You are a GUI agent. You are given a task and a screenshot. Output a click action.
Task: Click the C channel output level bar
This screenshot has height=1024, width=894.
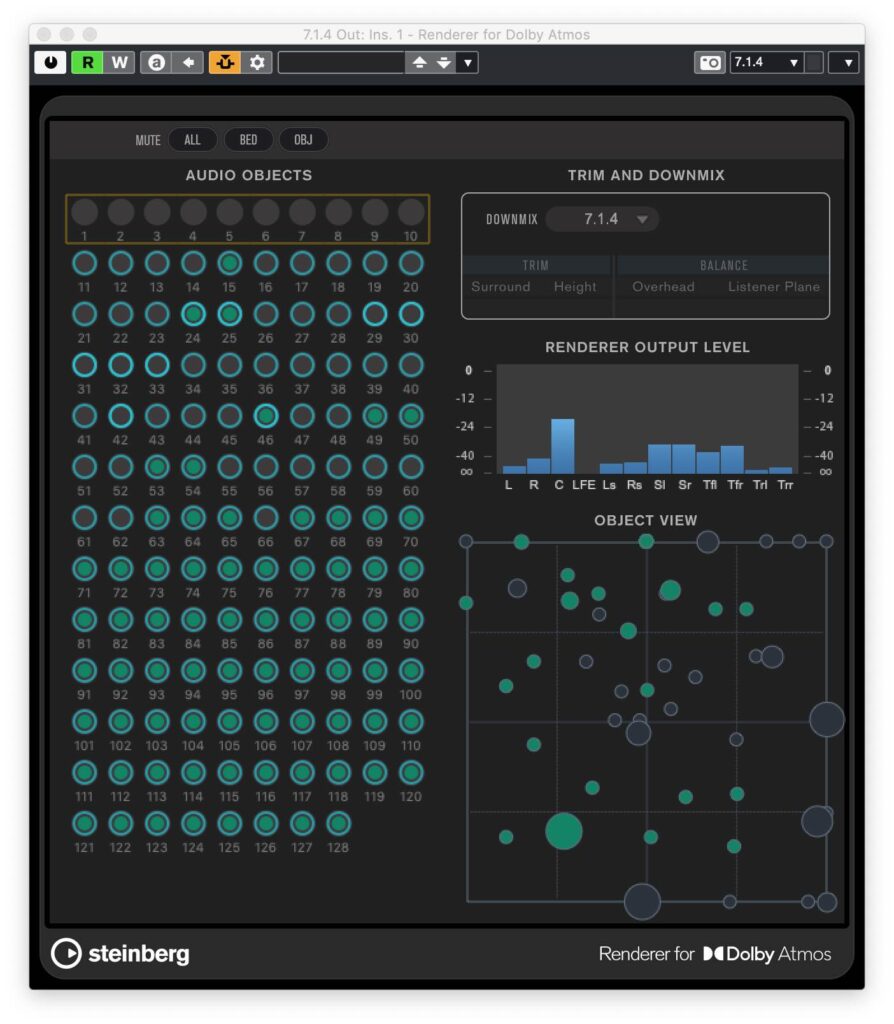pyautogui.click(x=563, y=446)
